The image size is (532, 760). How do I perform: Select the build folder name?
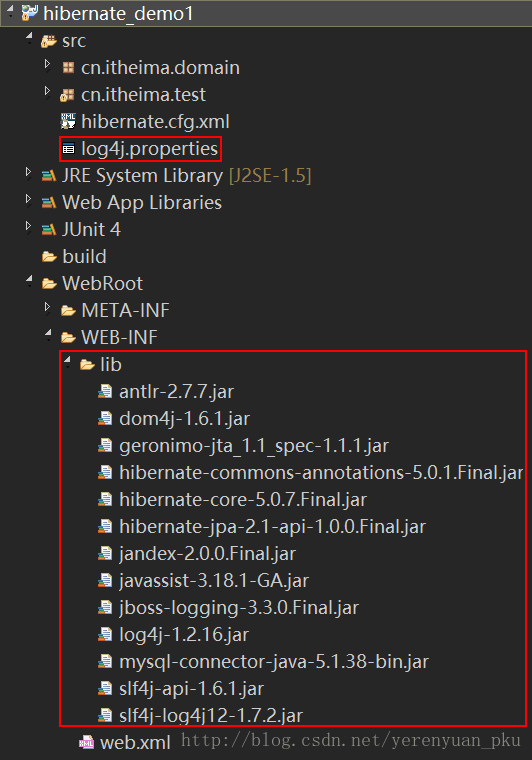click(x=84, y=256)
